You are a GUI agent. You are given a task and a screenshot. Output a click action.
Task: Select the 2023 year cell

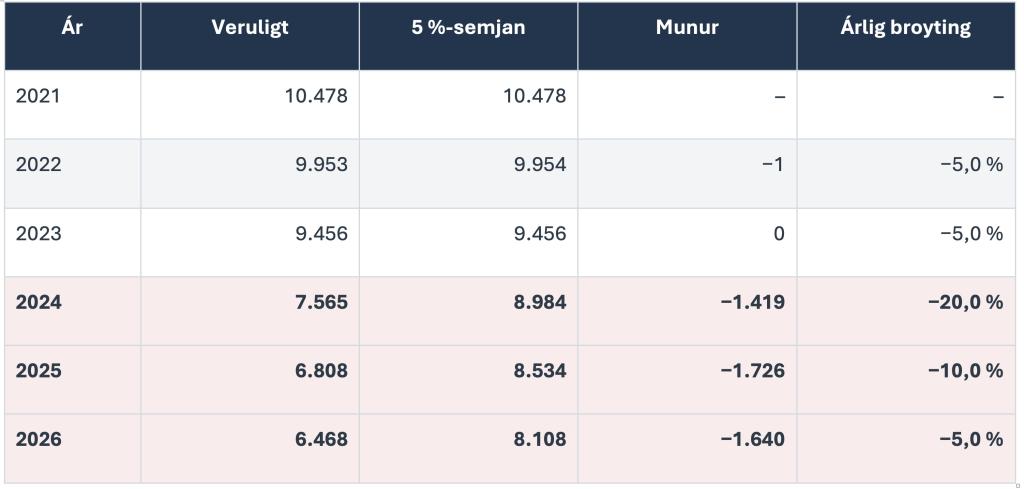pos(72,242)
